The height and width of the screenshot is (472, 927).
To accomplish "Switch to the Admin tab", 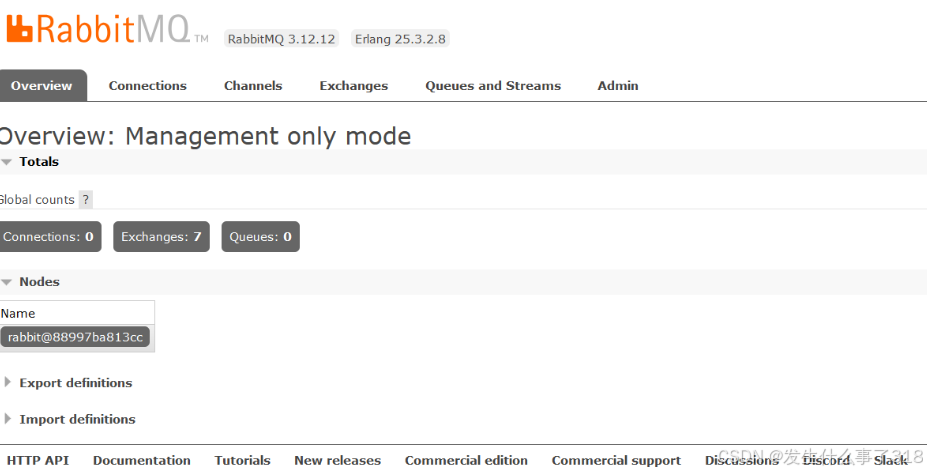I will [x=618, y=86].
